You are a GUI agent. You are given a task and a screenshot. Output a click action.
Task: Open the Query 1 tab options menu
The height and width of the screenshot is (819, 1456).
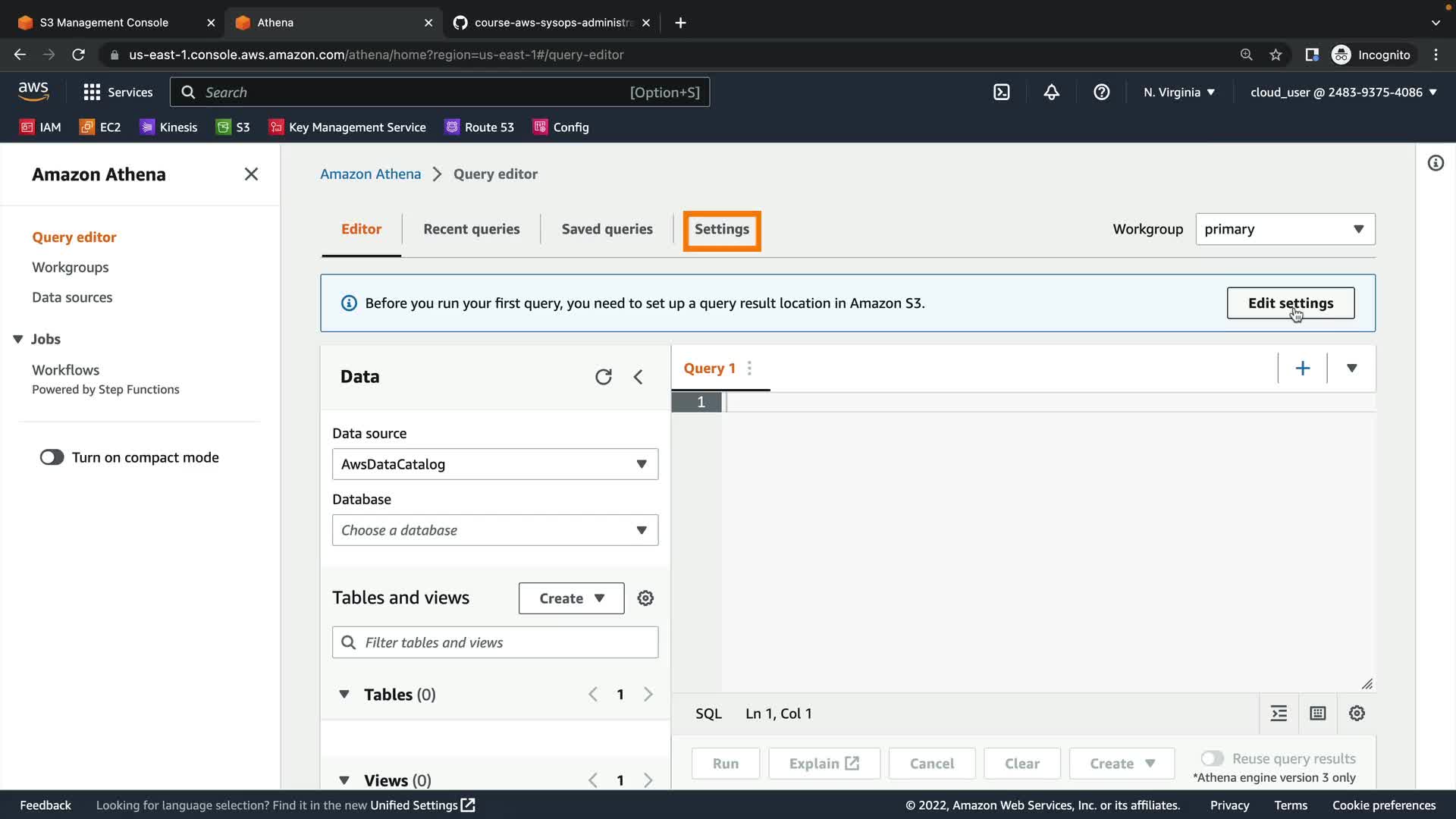click(x=749, y=369)
